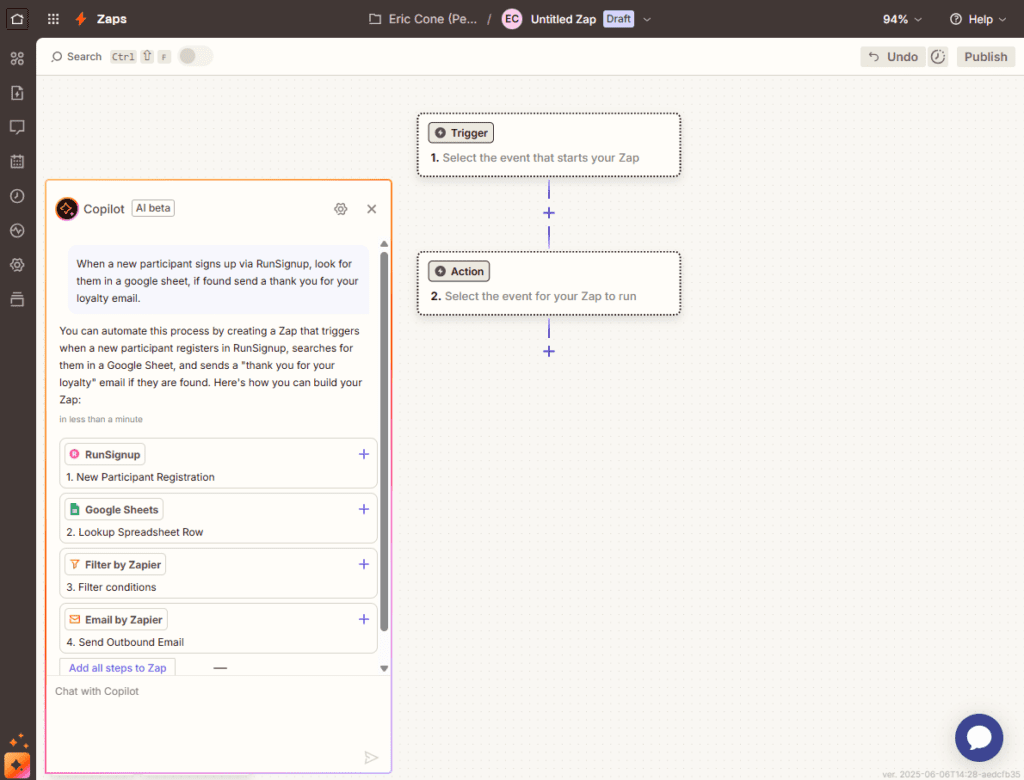Add the Email by Zapier step with plus
Screen dimensions: 1024x780
click(364, 619)
